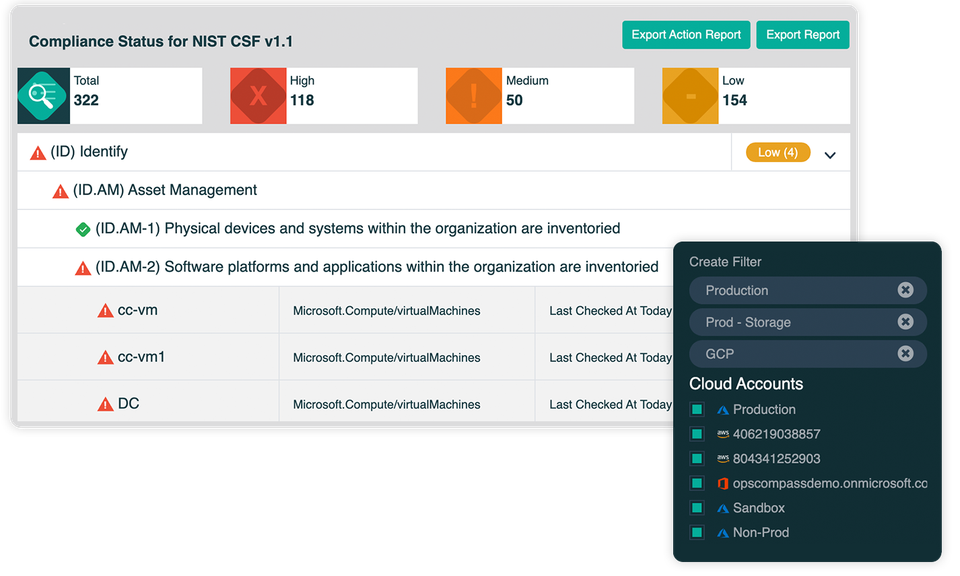The height and width of the screenshot is (576, 960).
Task: Toggle the Production cloud account checkbox
Action: click(697, 410)
